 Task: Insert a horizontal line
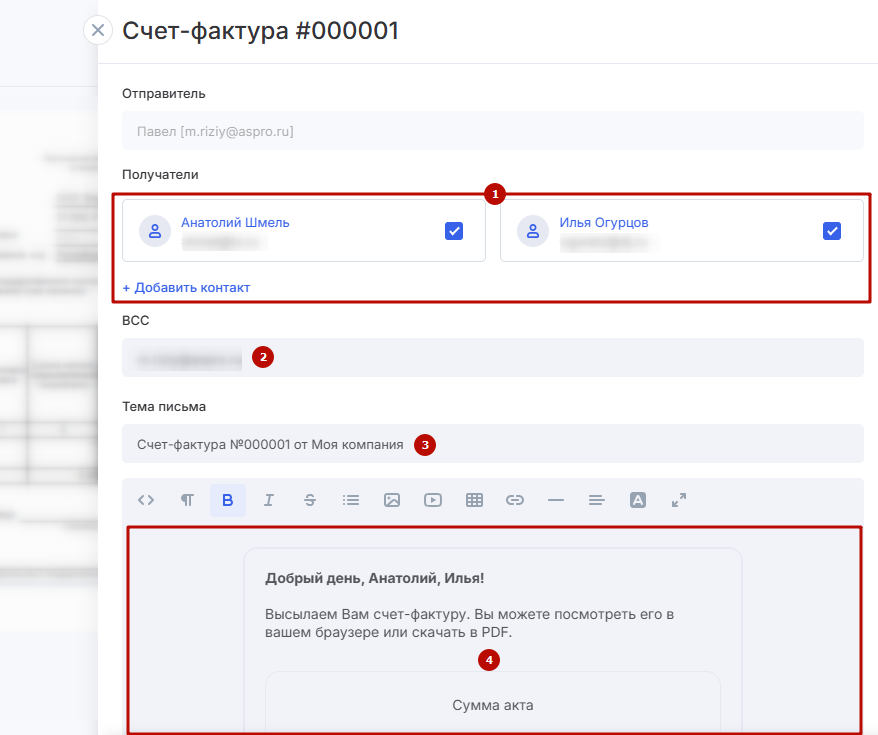pyautogui.click(x=556, y=500)
